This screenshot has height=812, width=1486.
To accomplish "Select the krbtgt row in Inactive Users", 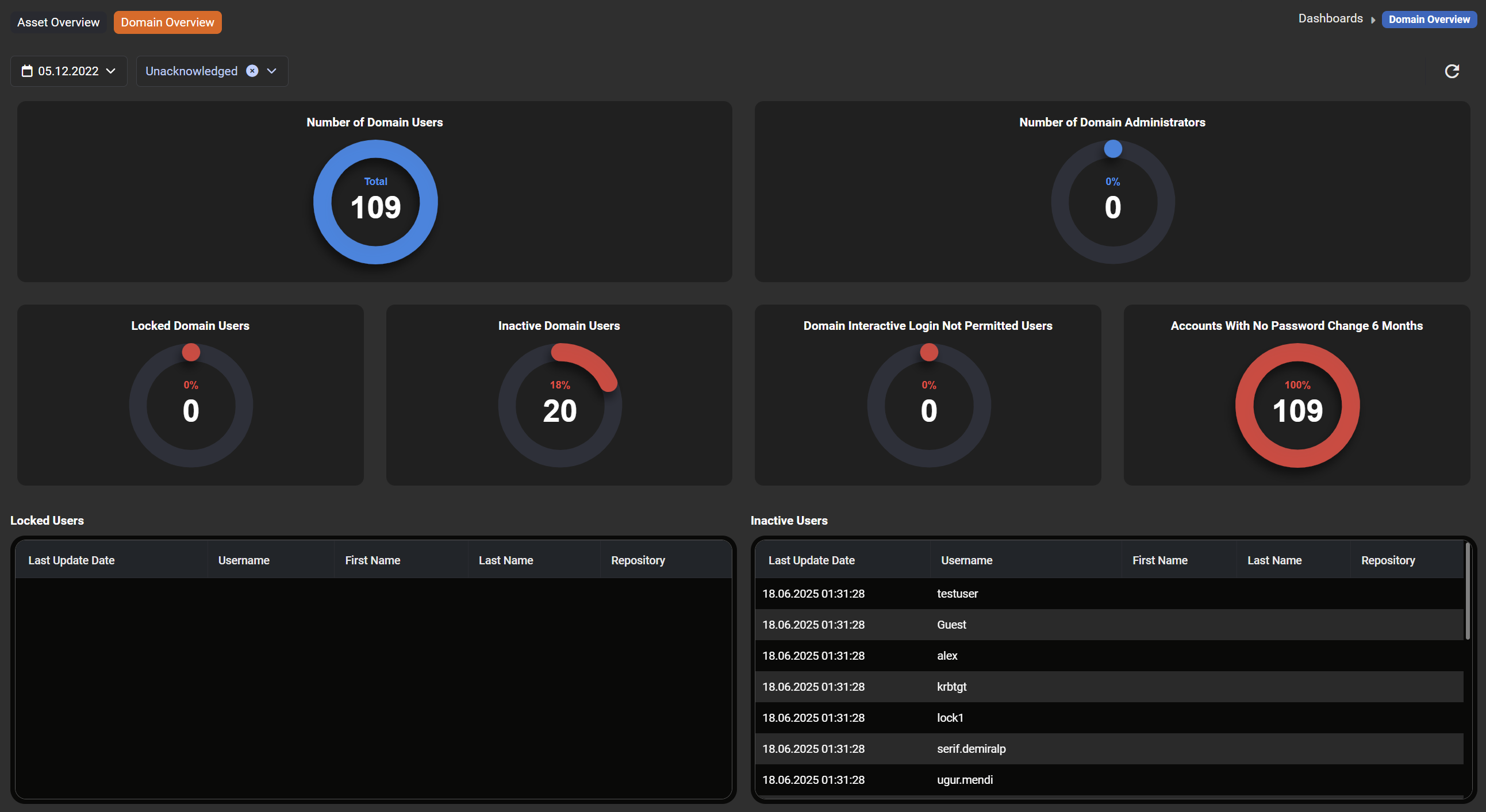I will click(951, 686).
